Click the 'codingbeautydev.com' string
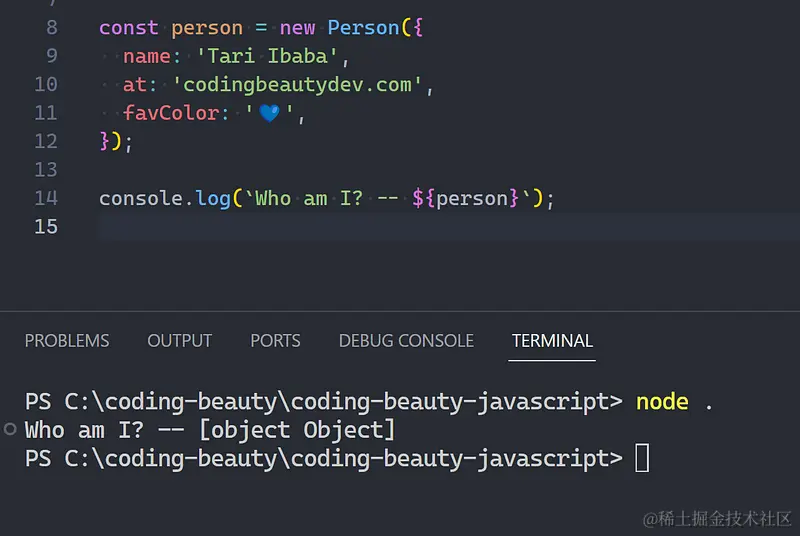This screenshot has height=536, width=800. coord(297,85)
